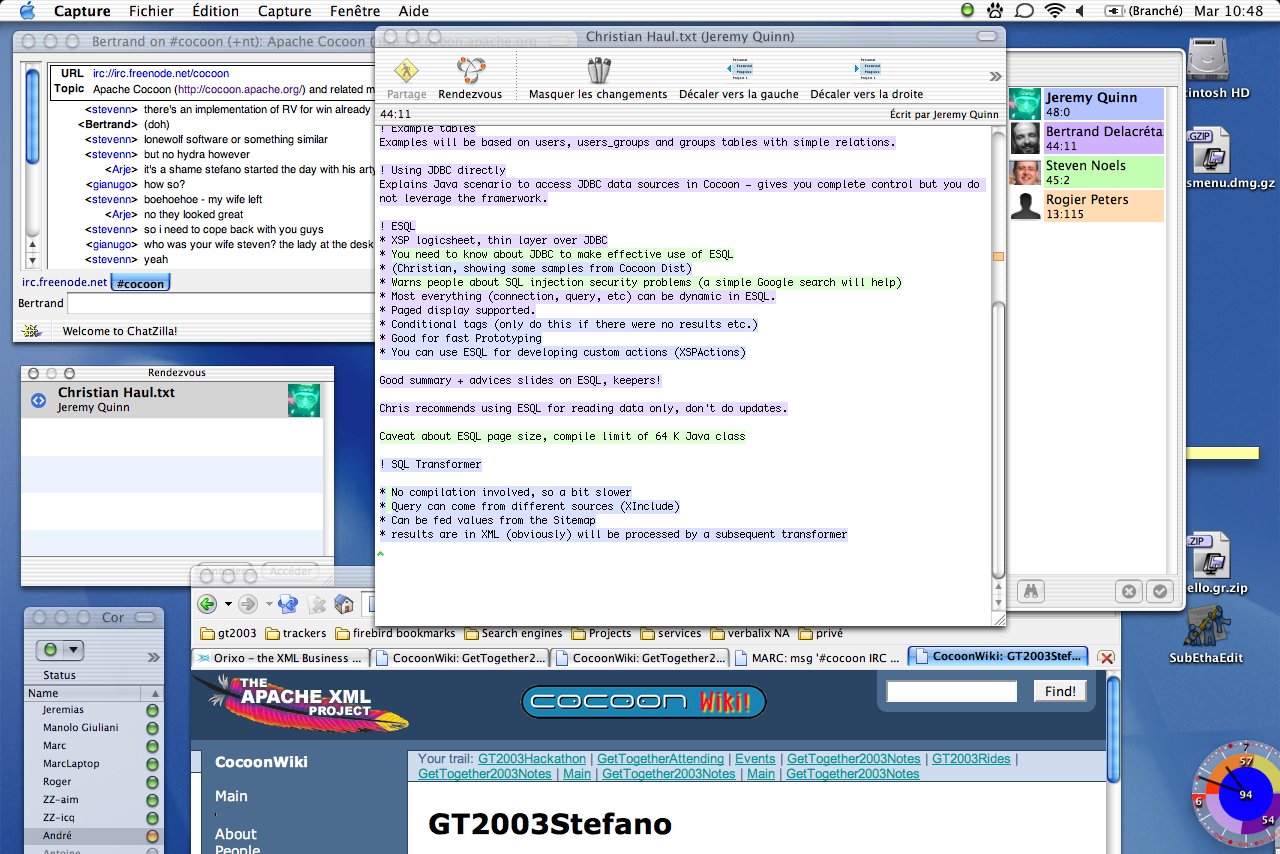Click the ChatZilla status bar icon
The height and width of the screenshot is (854, 1280).
[x=30, y=331]
